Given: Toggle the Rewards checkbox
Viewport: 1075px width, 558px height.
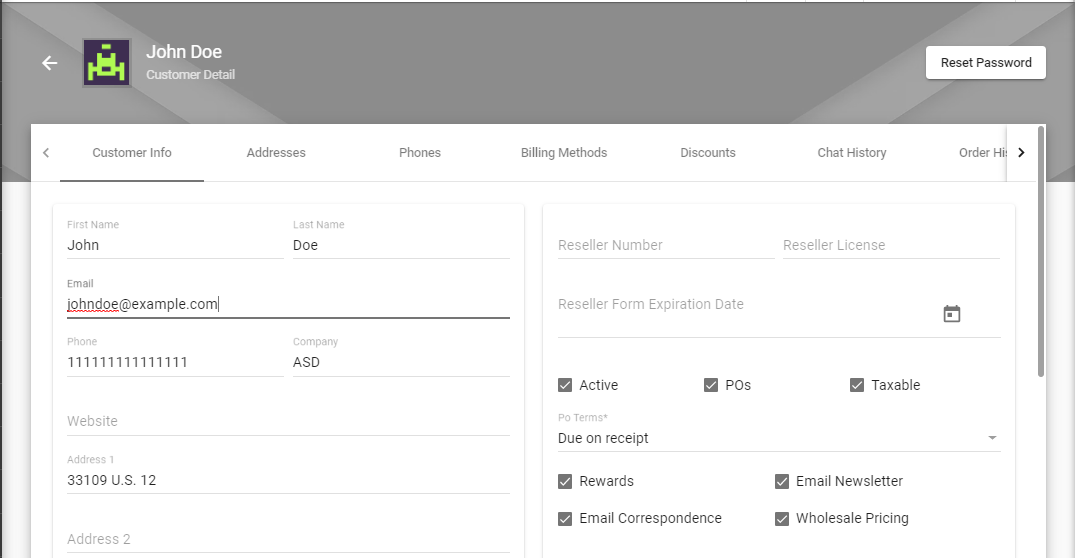Looking at the screenshot, I should click(565, 481).
